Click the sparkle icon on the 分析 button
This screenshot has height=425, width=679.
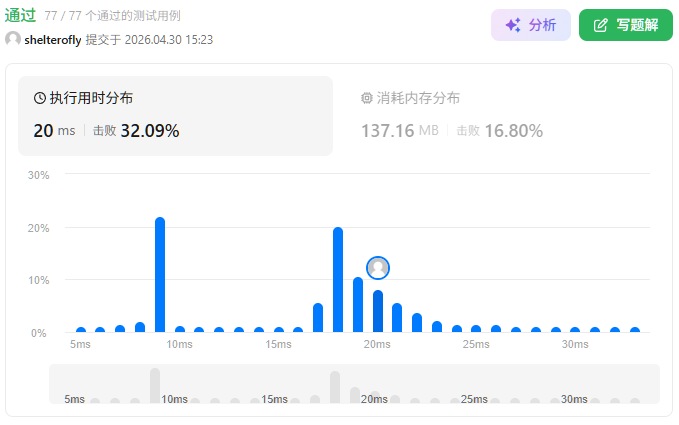(x=513, y=25)
